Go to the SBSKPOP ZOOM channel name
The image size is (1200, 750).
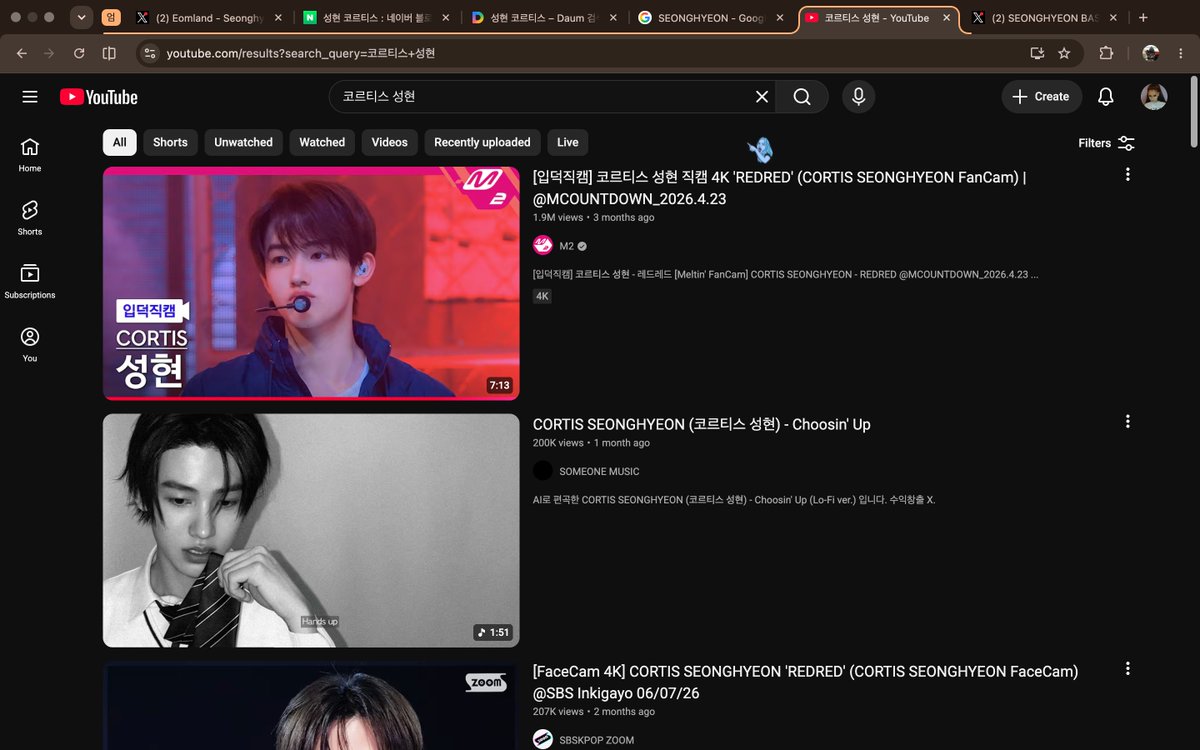[596, 740]
